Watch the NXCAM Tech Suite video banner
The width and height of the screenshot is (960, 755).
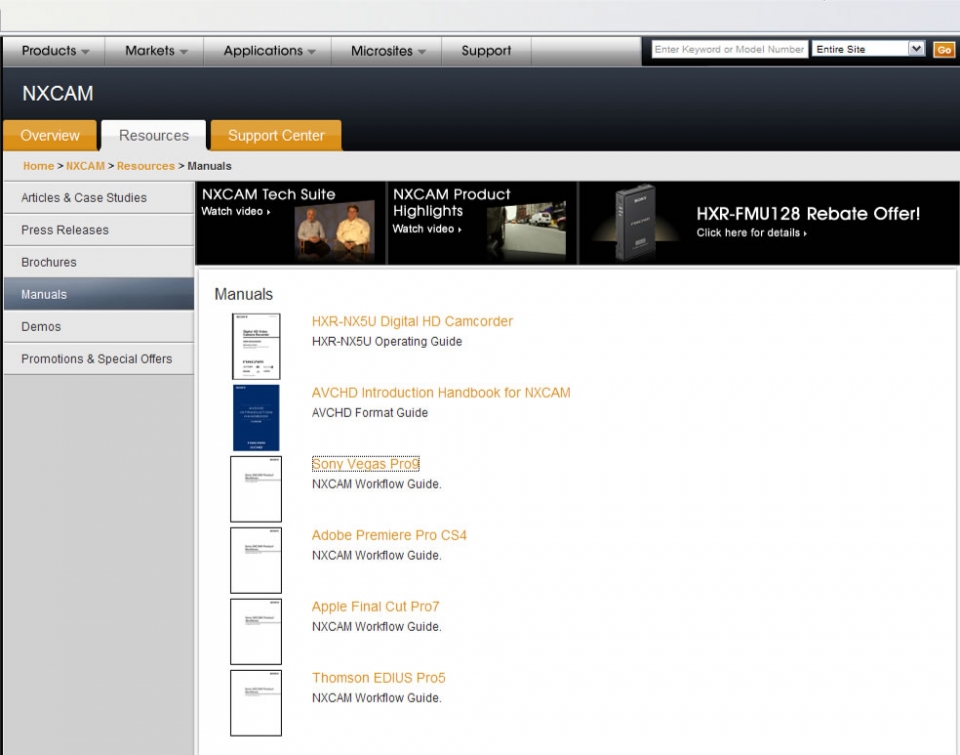[x=290, y=222]
